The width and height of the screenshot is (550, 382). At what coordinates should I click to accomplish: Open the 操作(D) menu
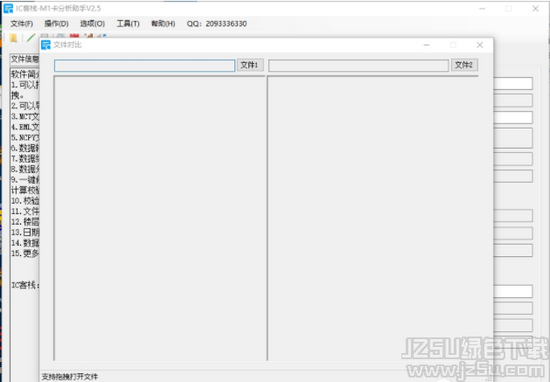click(56, 24)
